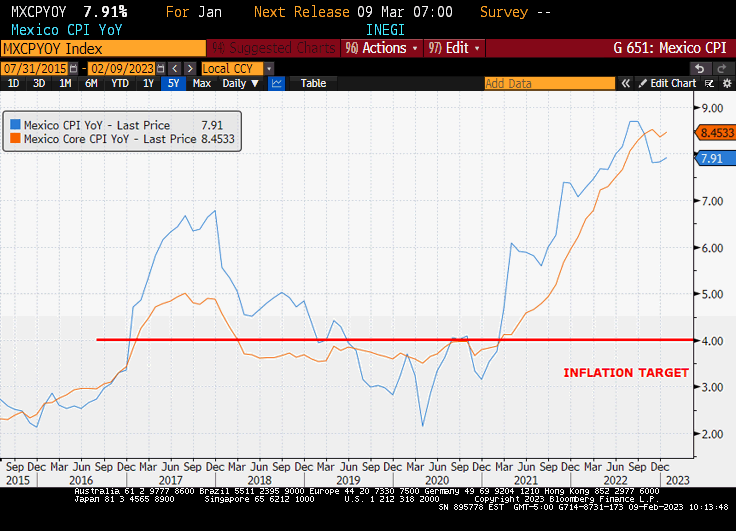Click blue Mexico CPI YoY legend swatch
The image size is (736, 531).
coord(15,125)
